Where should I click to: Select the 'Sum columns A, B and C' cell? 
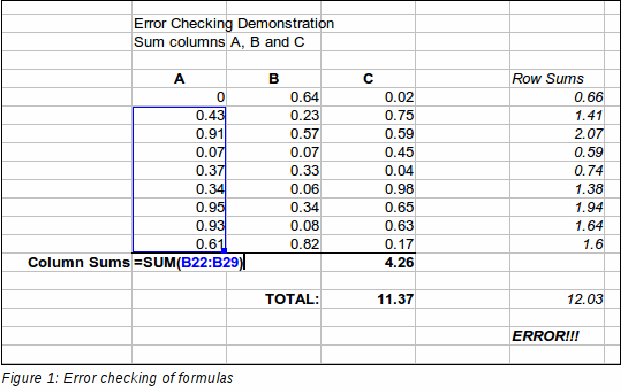(219, 42)
